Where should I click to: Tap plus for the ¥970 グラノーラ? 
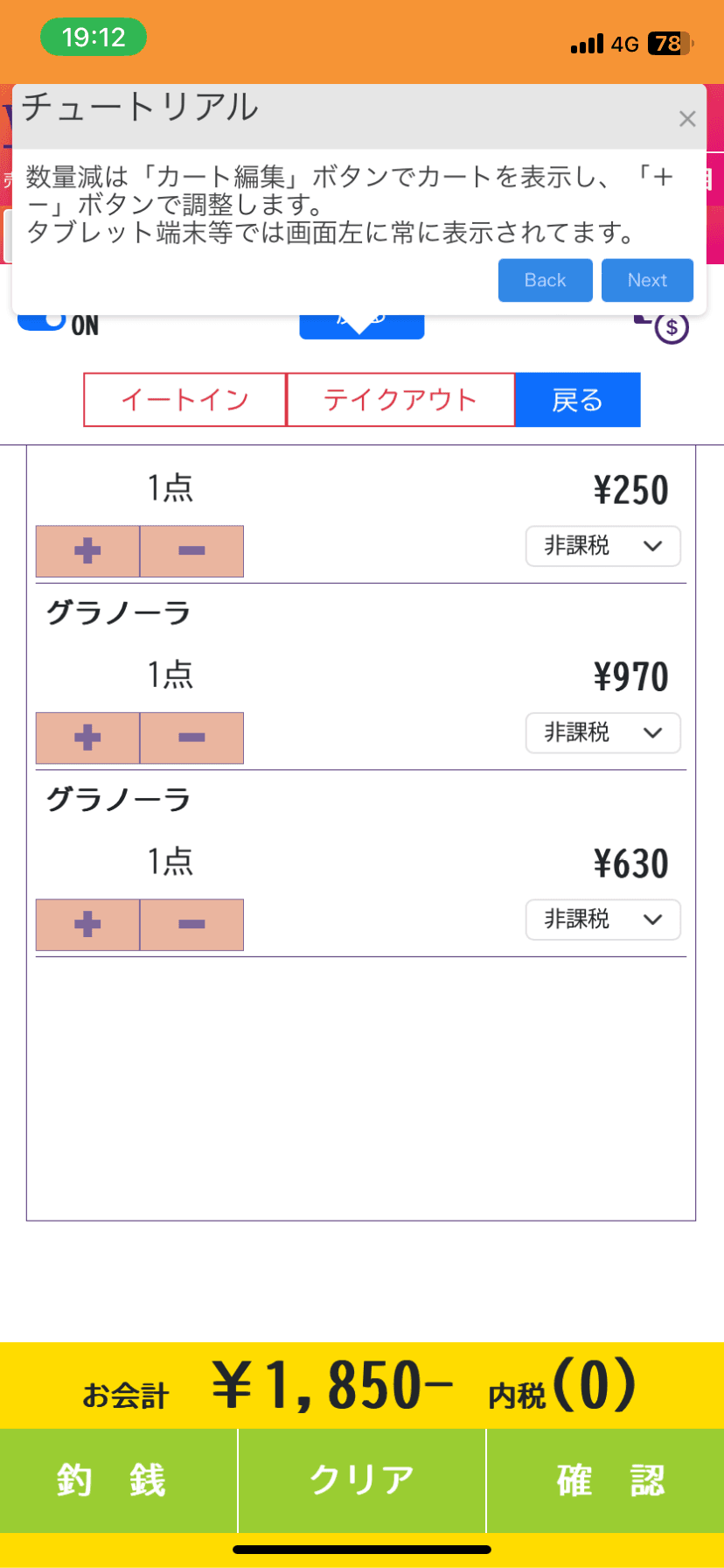point(87,738)
